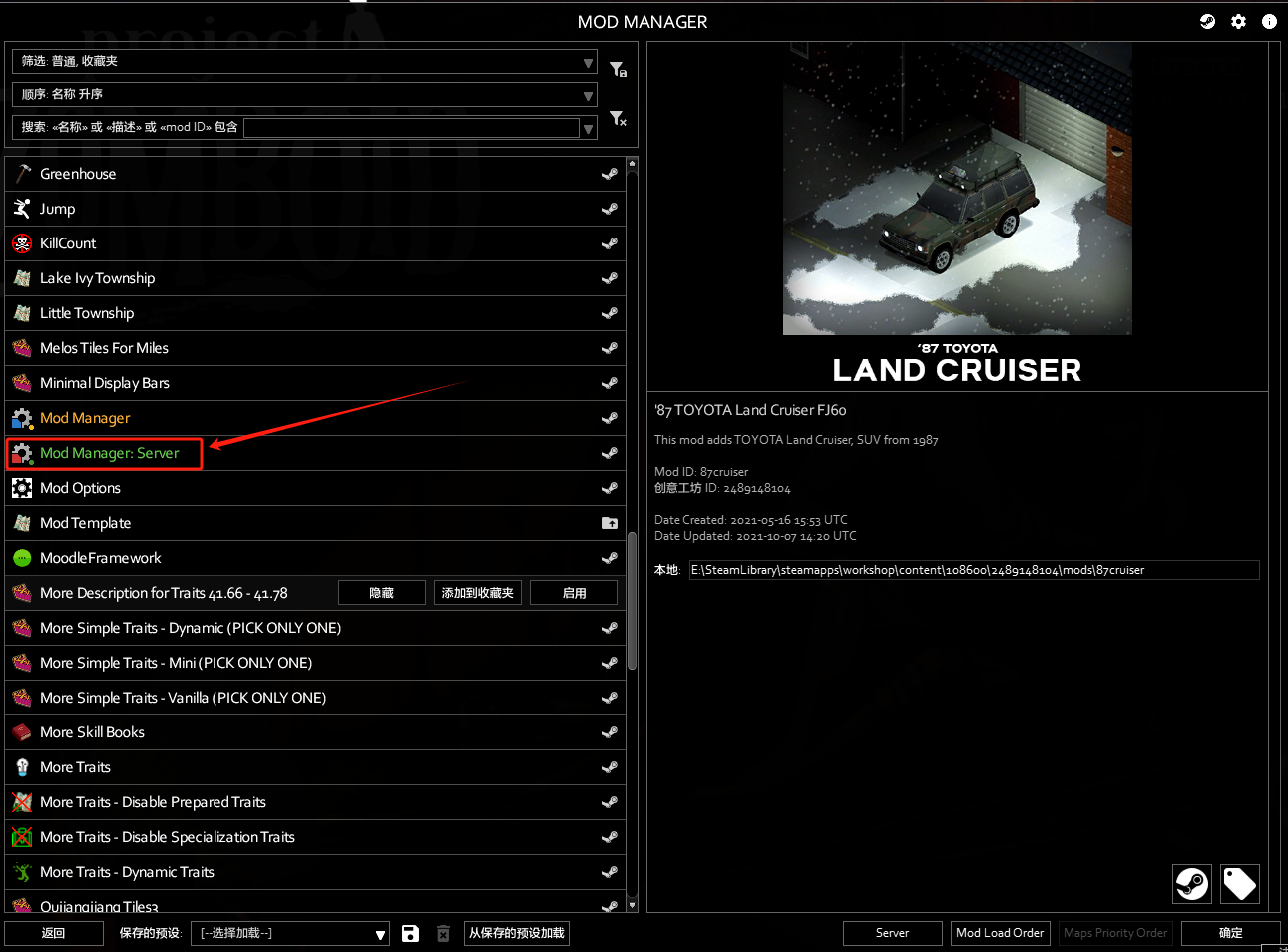Click 从保存的预设加载 button

point(517,933)
